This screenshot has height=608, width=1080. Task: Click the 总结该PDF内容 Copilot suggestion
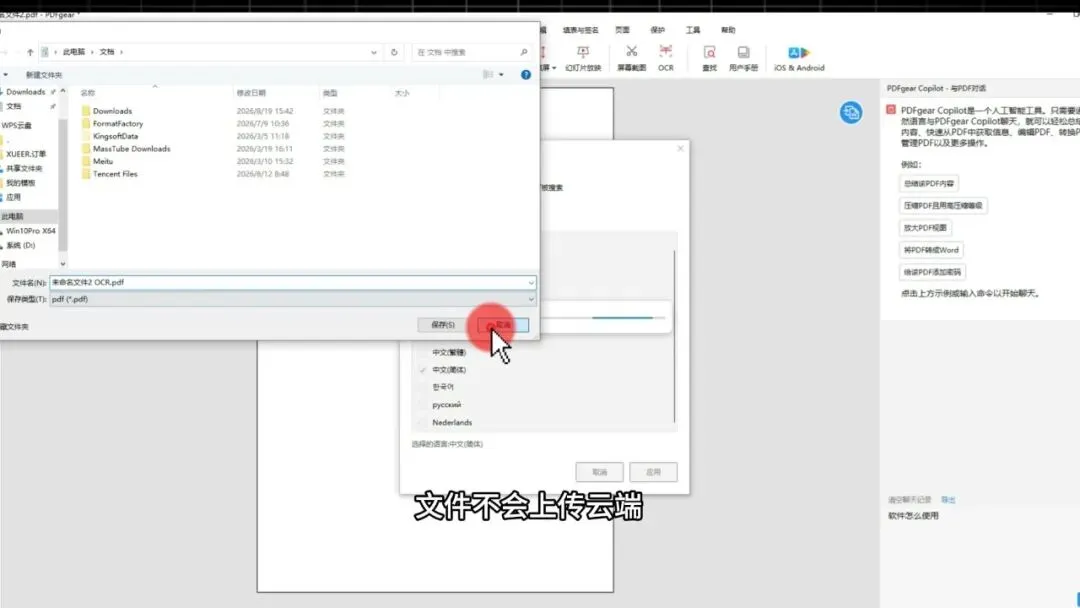(928, 183)
